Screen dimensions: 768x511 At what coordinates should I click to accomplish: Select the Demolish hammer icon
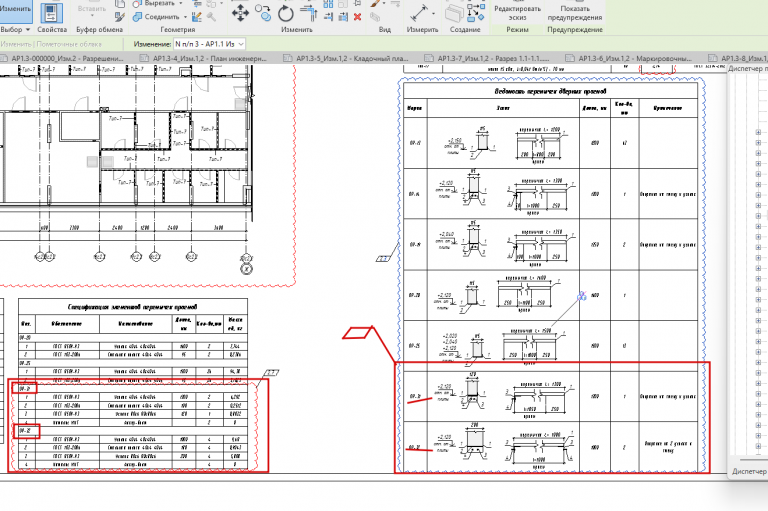pyautogui.click(x=211, y=17)
